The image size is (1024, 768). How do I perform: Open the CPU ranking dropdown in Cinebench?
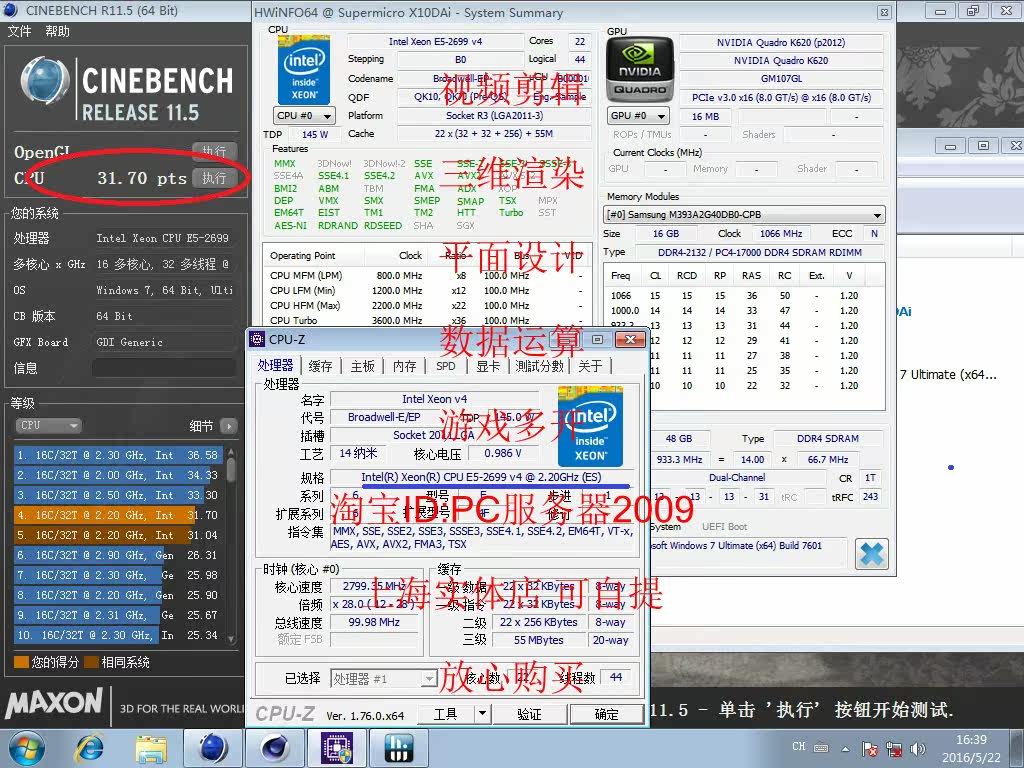tap(48, 426)
